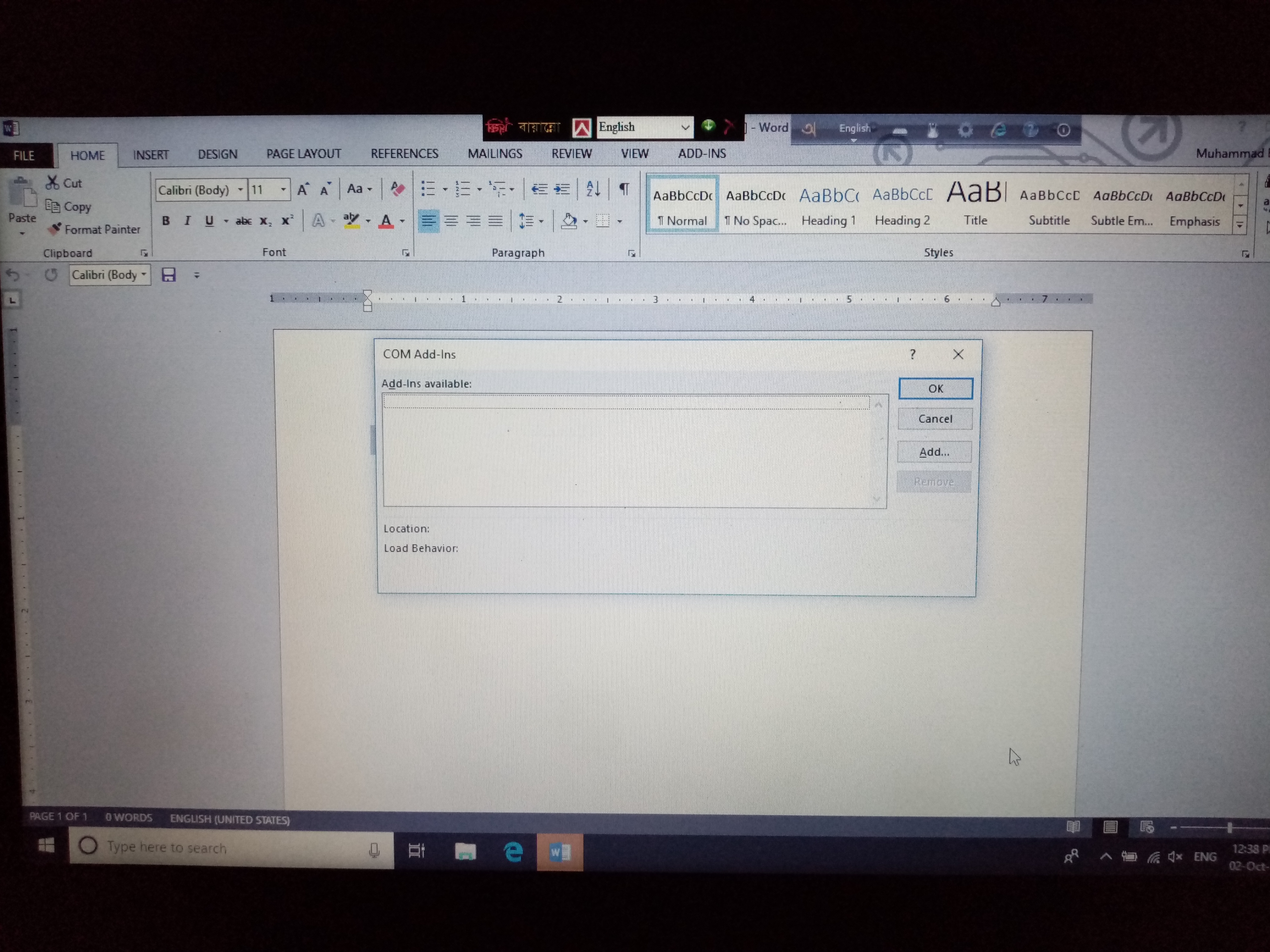Click the Add... button in dialog
Image resolution: width=1270 pixels, height=952 pixels.
(x=934, y=452)
